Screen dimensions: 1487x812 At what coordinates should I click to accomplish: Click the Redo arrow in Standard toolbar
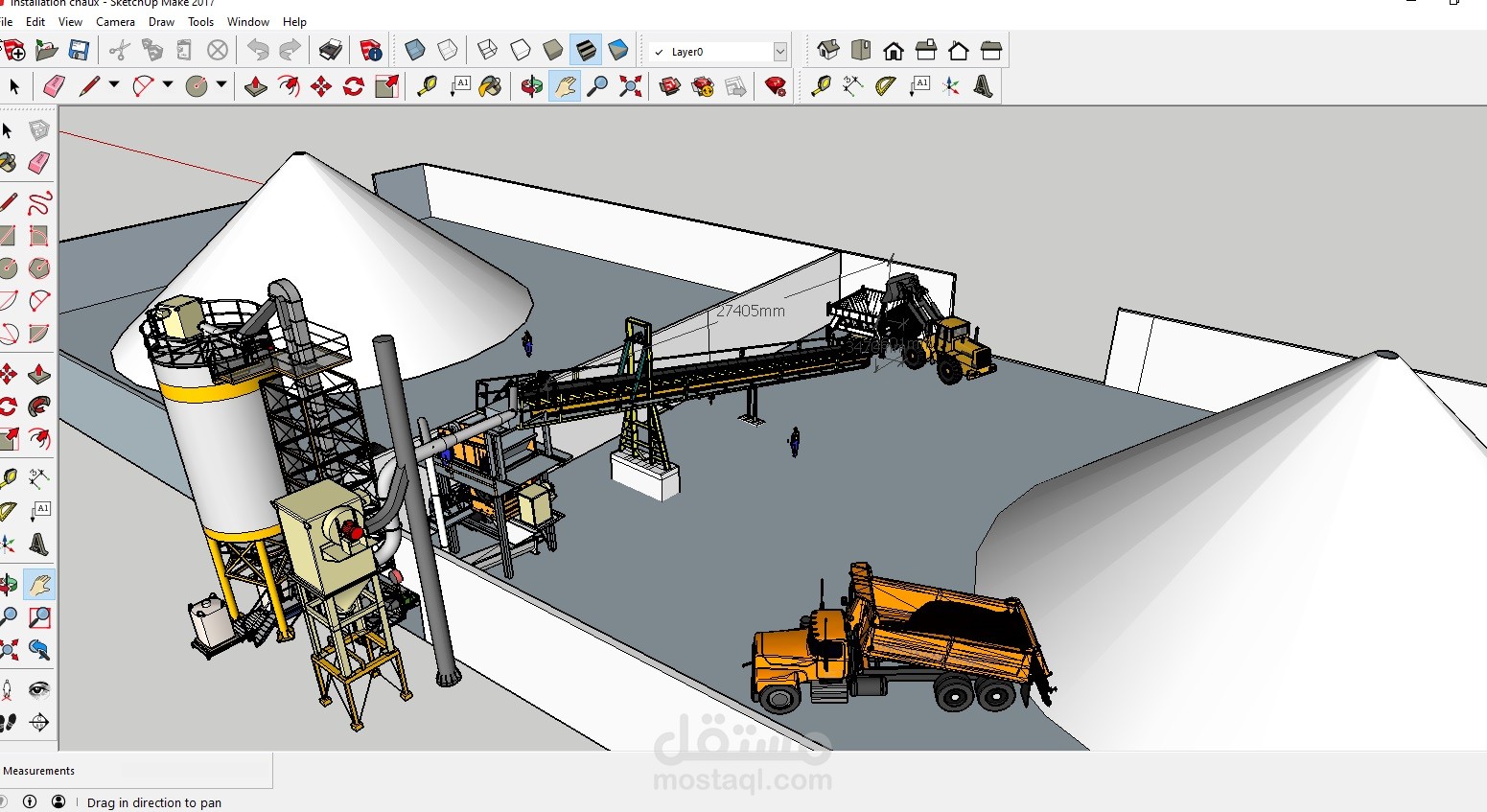290,50
